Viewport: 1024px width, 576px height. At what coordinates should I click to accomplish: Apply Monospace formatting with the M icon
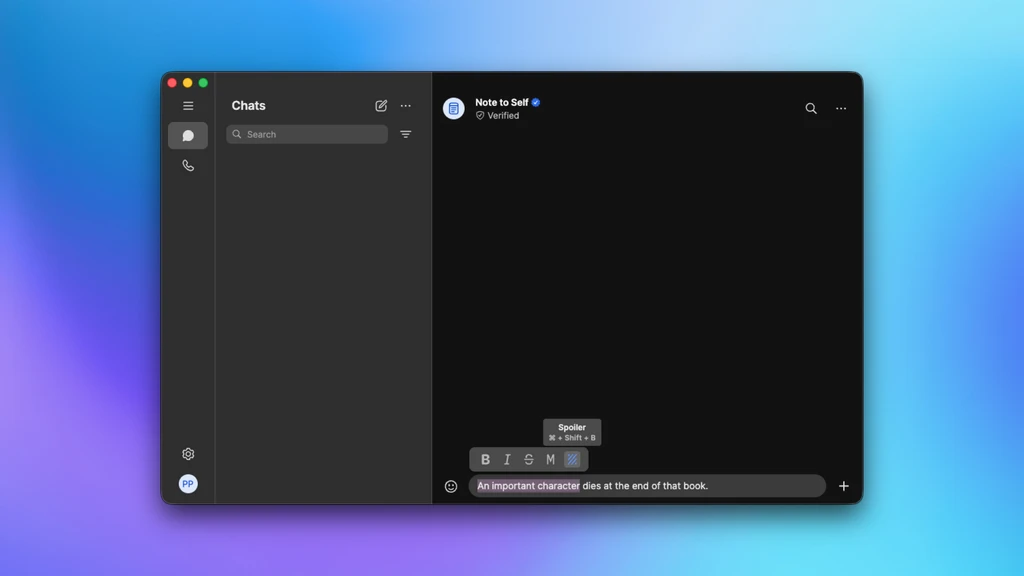[551, 460]
